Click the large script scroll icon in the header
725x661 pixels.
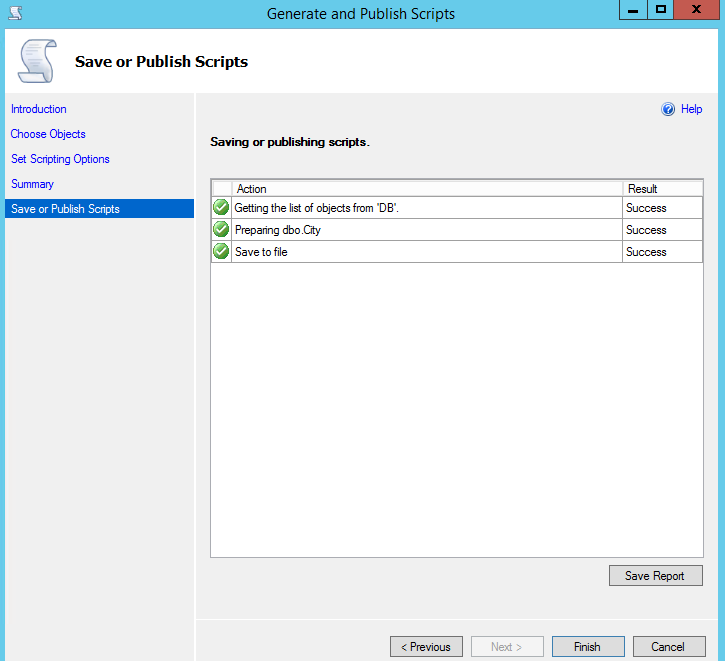pos(37,61)
